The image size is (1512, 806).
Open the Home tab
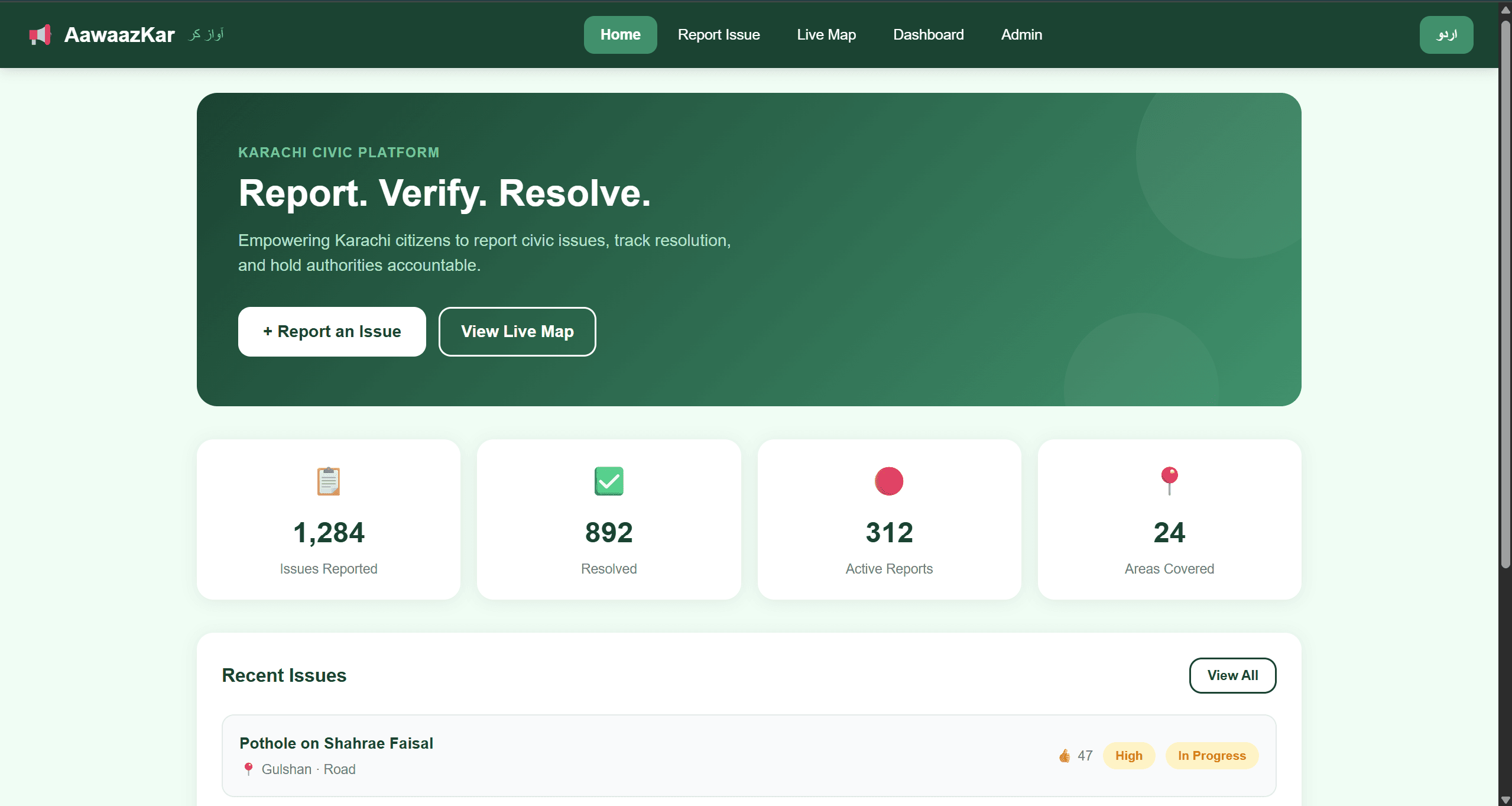[620, 35]
